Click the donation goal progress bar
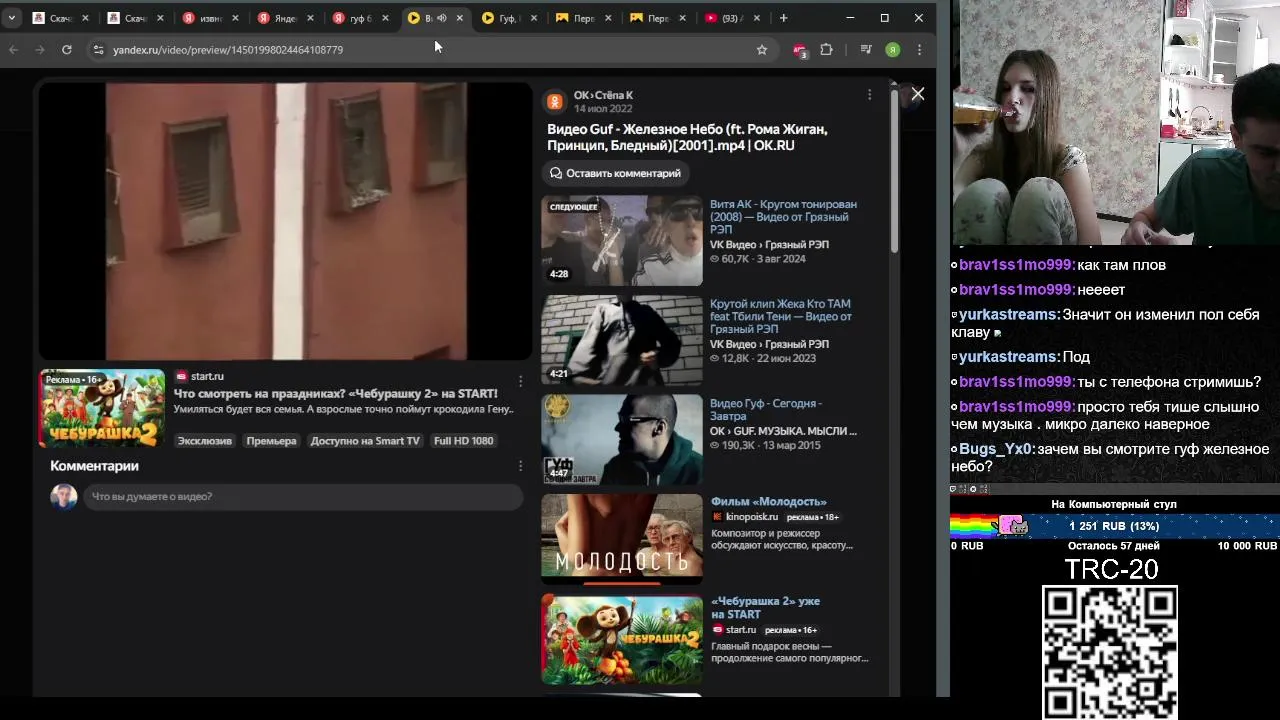The height and width of the screenshot is (720, 1280). point(1114,526)
